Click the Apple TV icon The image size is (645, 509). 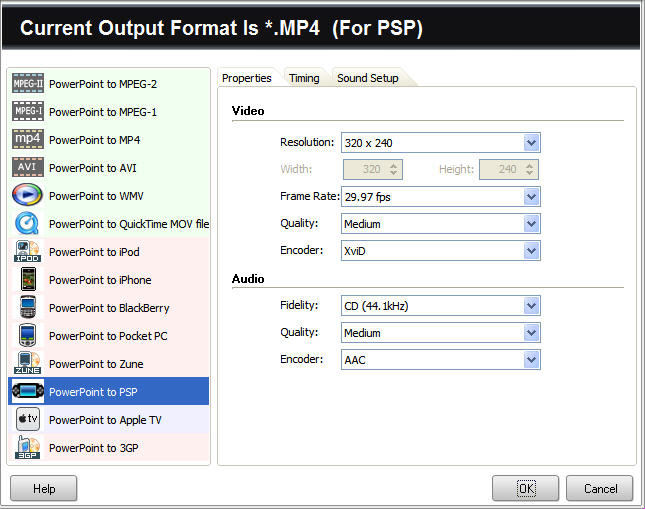click(28, 419)
